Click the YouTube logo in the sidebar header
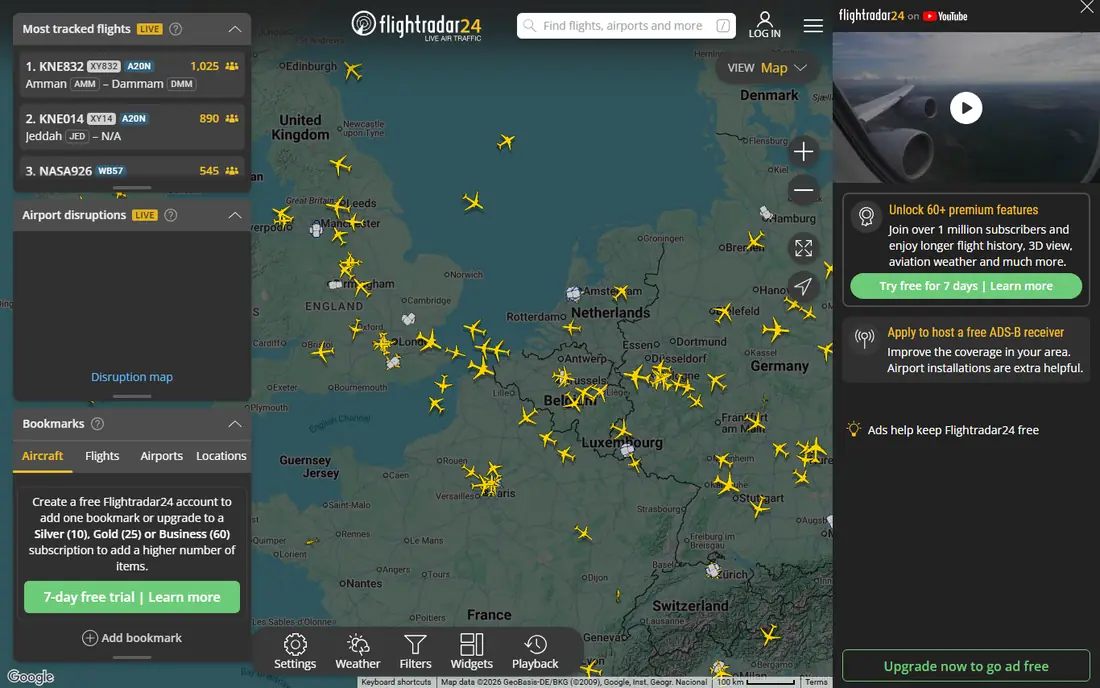 click(945, 16)
